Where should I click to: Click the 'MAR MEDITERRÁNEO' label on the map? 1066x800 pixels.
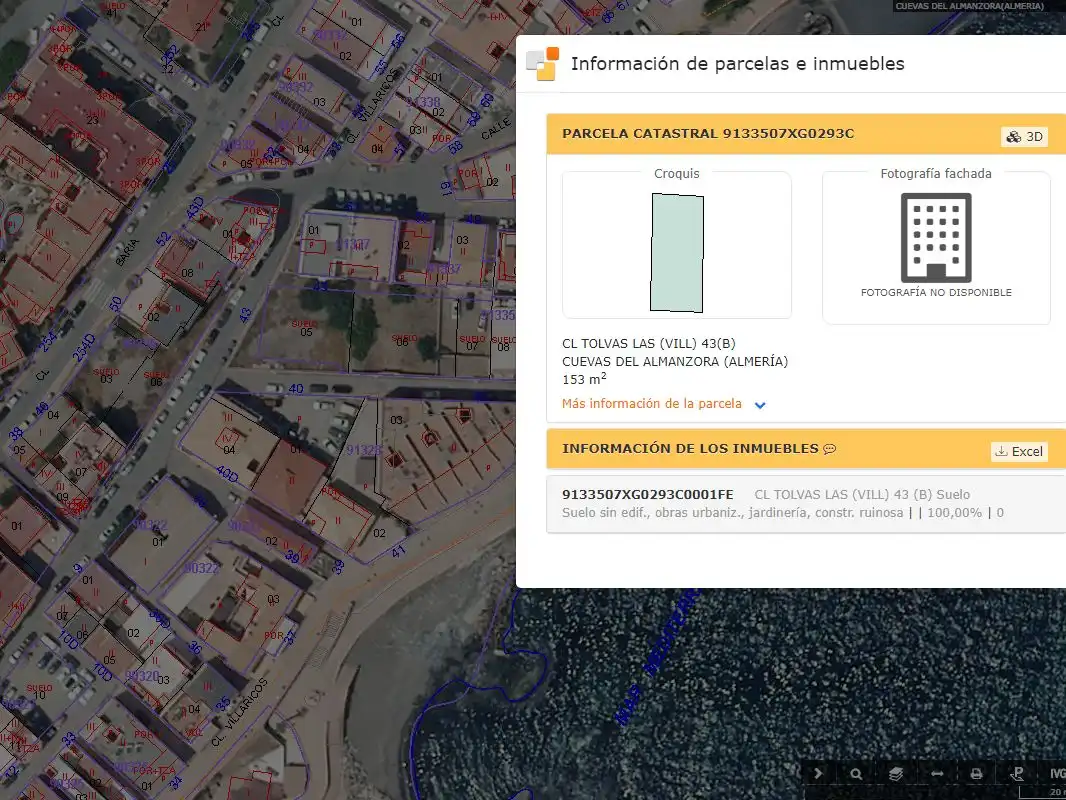tap(656, 657)
